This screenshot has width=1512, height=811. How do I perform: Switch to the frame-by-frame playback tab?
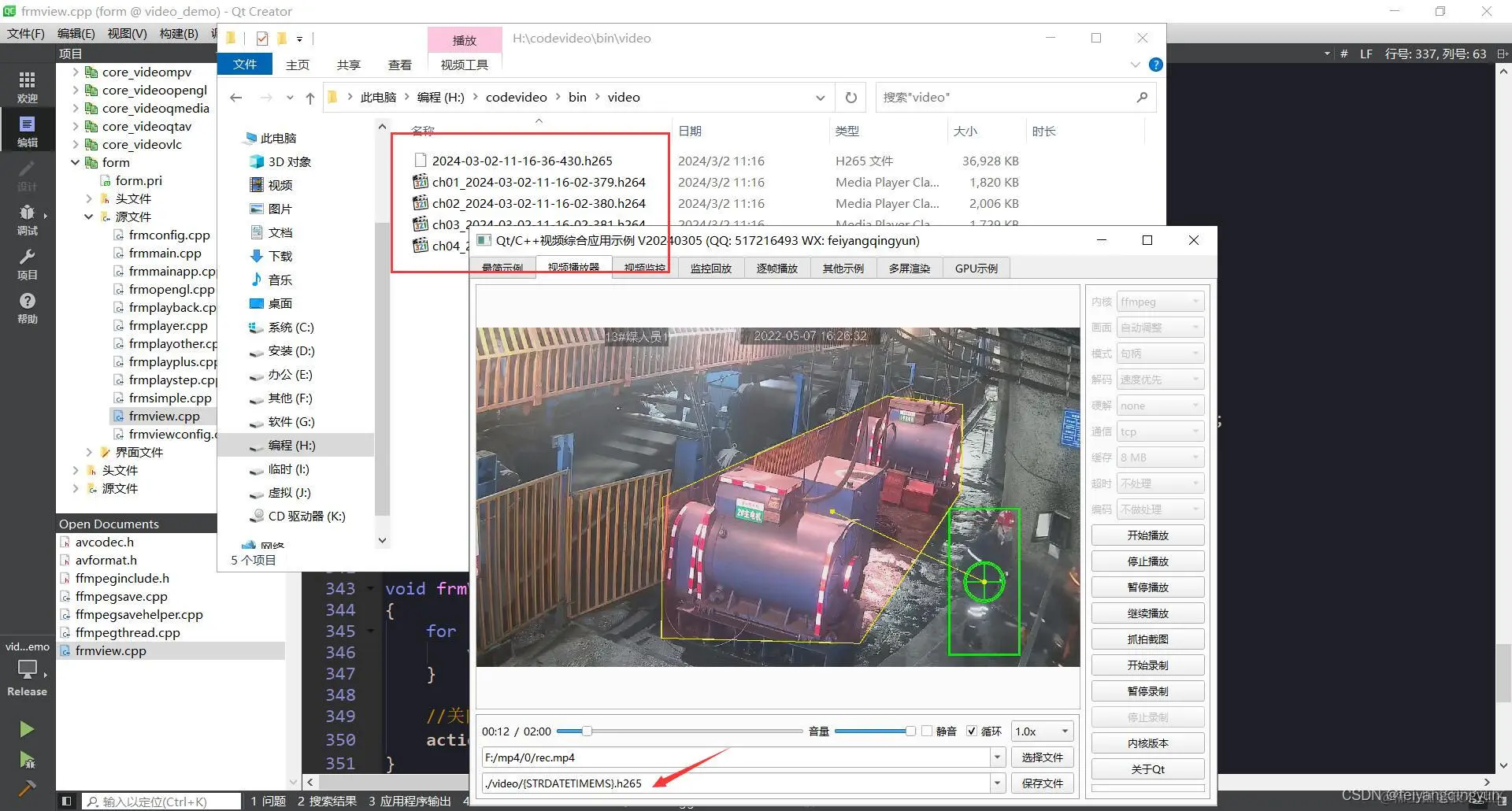[776, 268]
